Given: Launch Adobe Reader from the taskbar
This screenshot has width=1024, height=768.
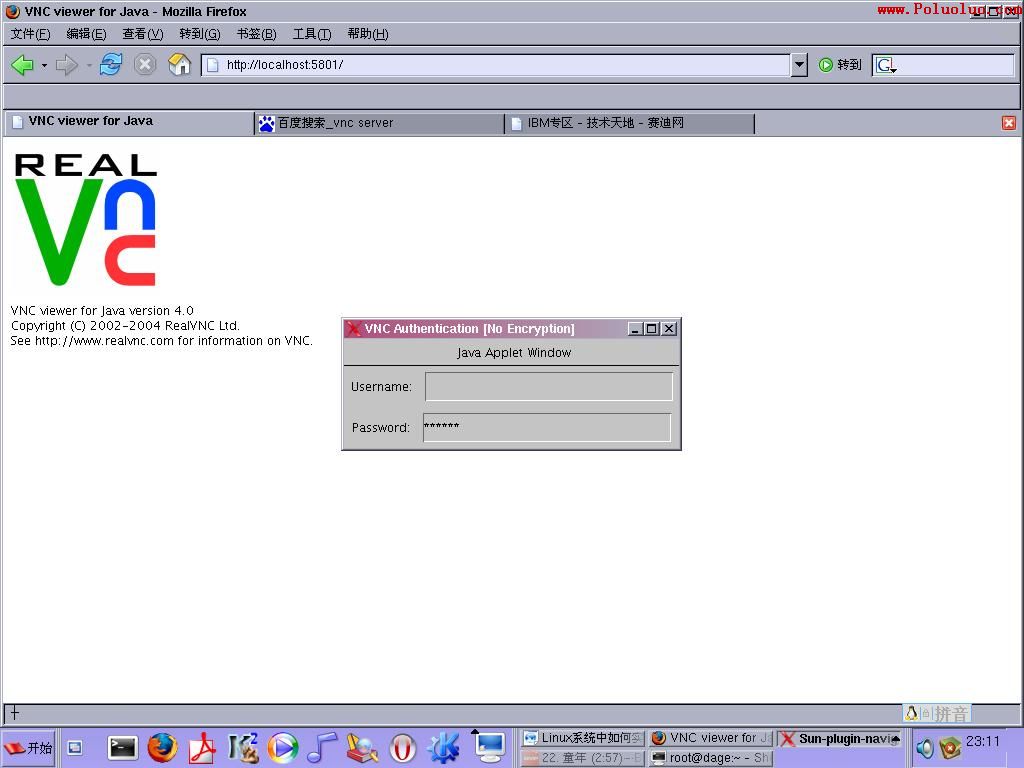Looking at the screenshot, I should tap(202, 748).
